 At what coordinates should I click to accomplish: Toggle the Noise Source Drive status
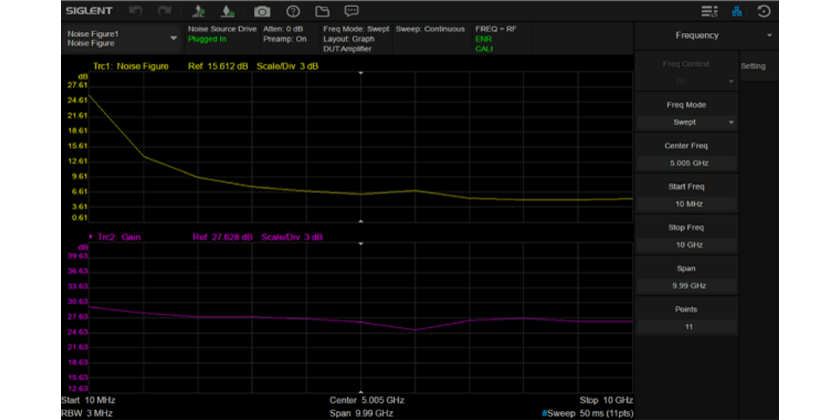(221, 34)
